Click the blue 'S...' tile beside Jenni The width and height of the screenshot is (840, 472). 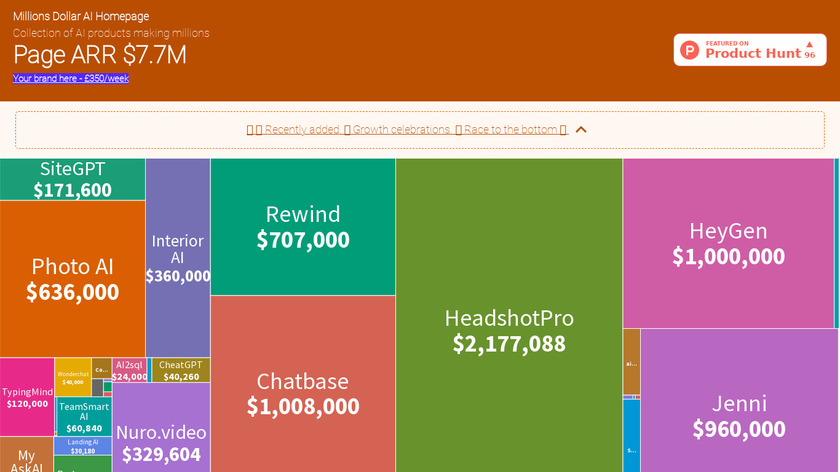[632, 436]
